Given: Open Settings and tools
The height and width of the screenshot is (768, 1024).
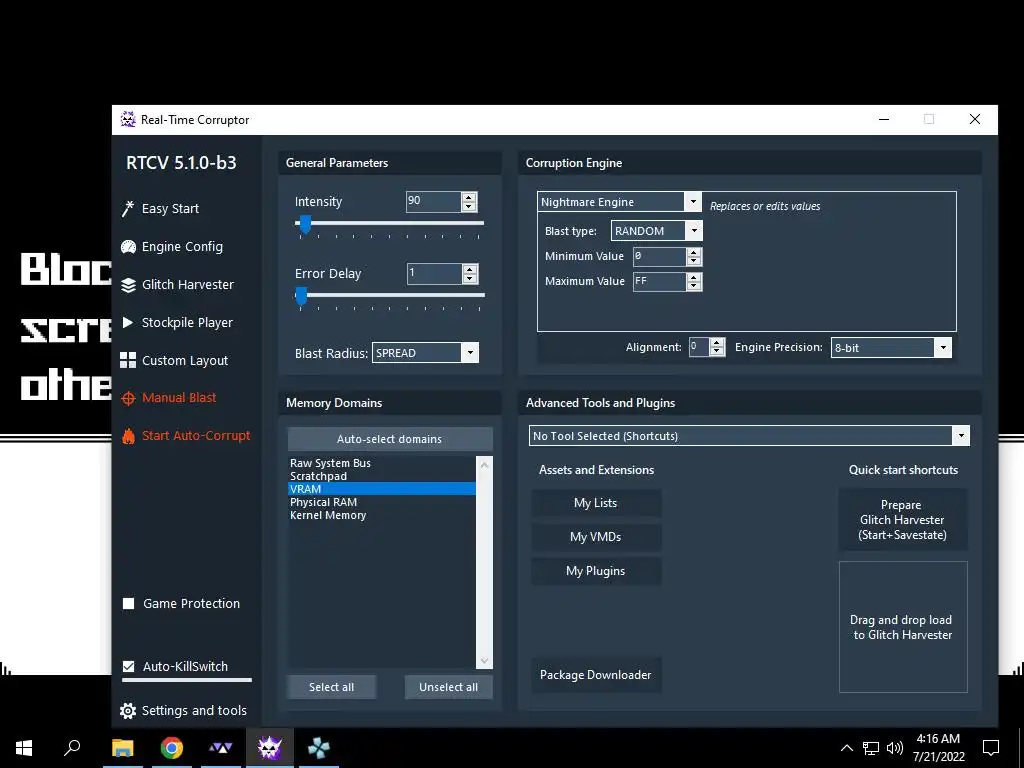Looking at the screenshot, I should click(194, 711).
